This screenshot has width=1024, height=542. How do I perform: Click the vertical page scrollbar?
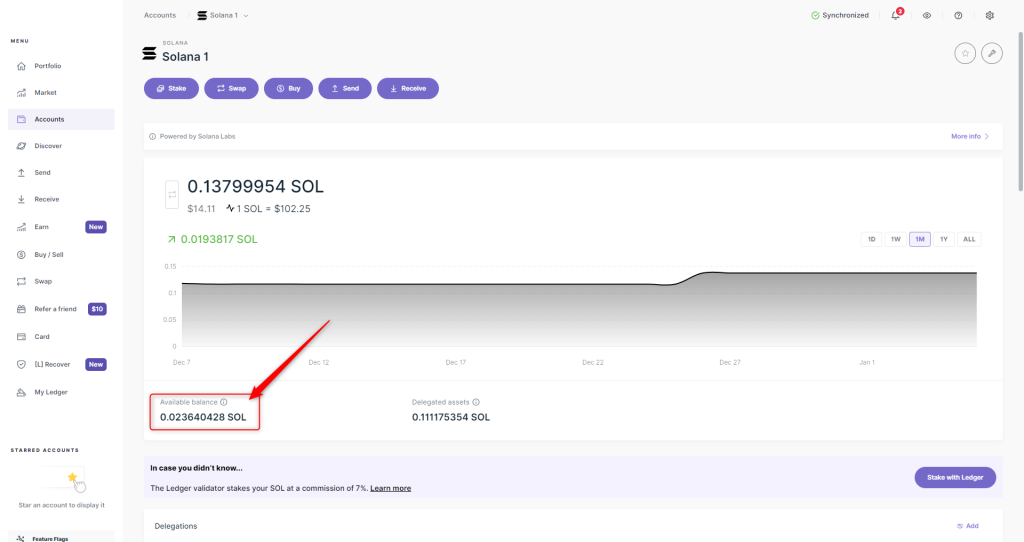(1019, 100)
